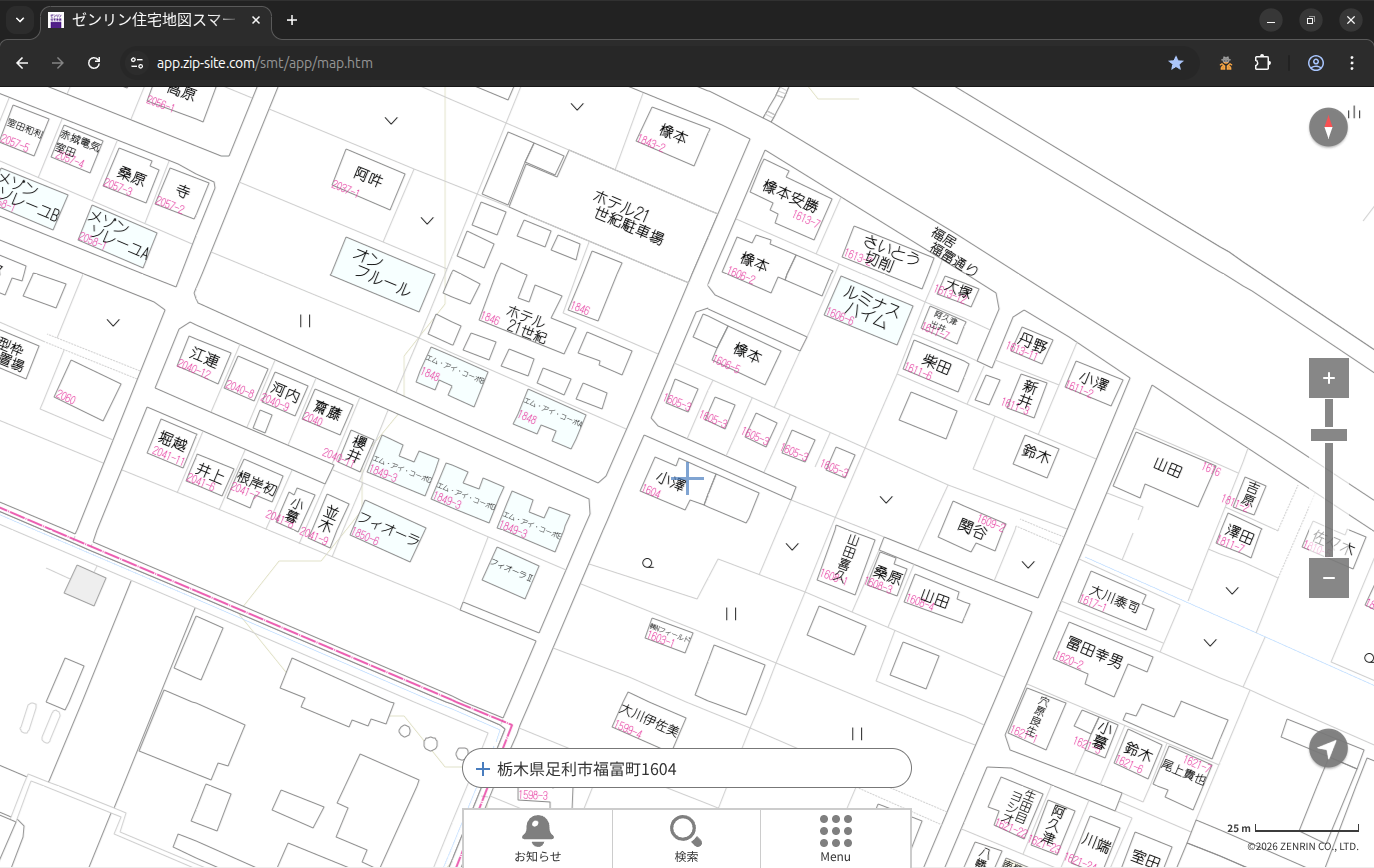Image resolution: width=1374 pixels, height=868 pixels.
Task: Open a new browser tab
Action: [292, 20]
